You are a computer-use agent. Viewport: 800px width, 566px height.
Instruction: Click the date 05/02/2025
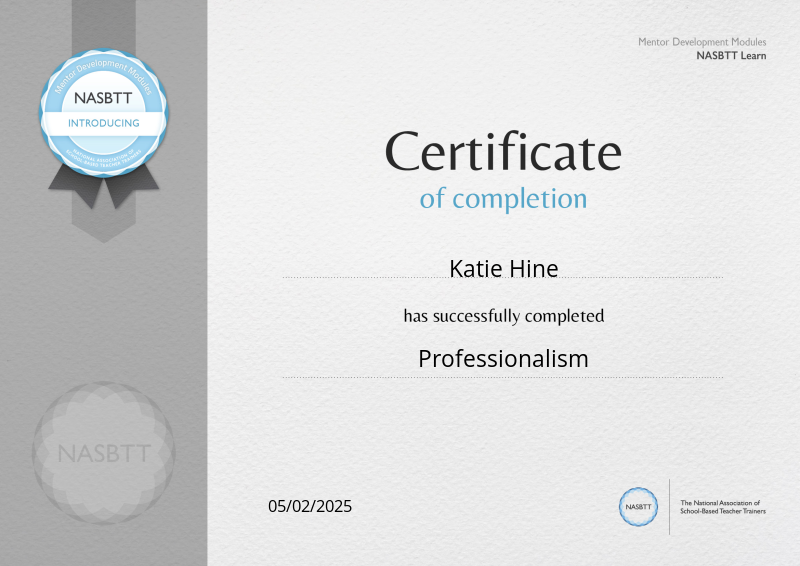pyautogui.click(x=310, y=506)
